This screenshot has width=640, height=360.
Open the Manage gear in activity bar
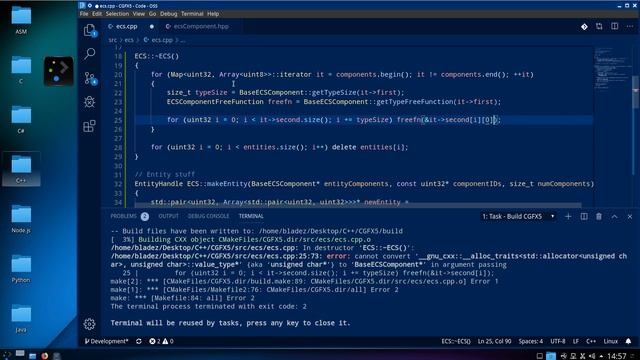pyautogui.click(x=89, y=324)
